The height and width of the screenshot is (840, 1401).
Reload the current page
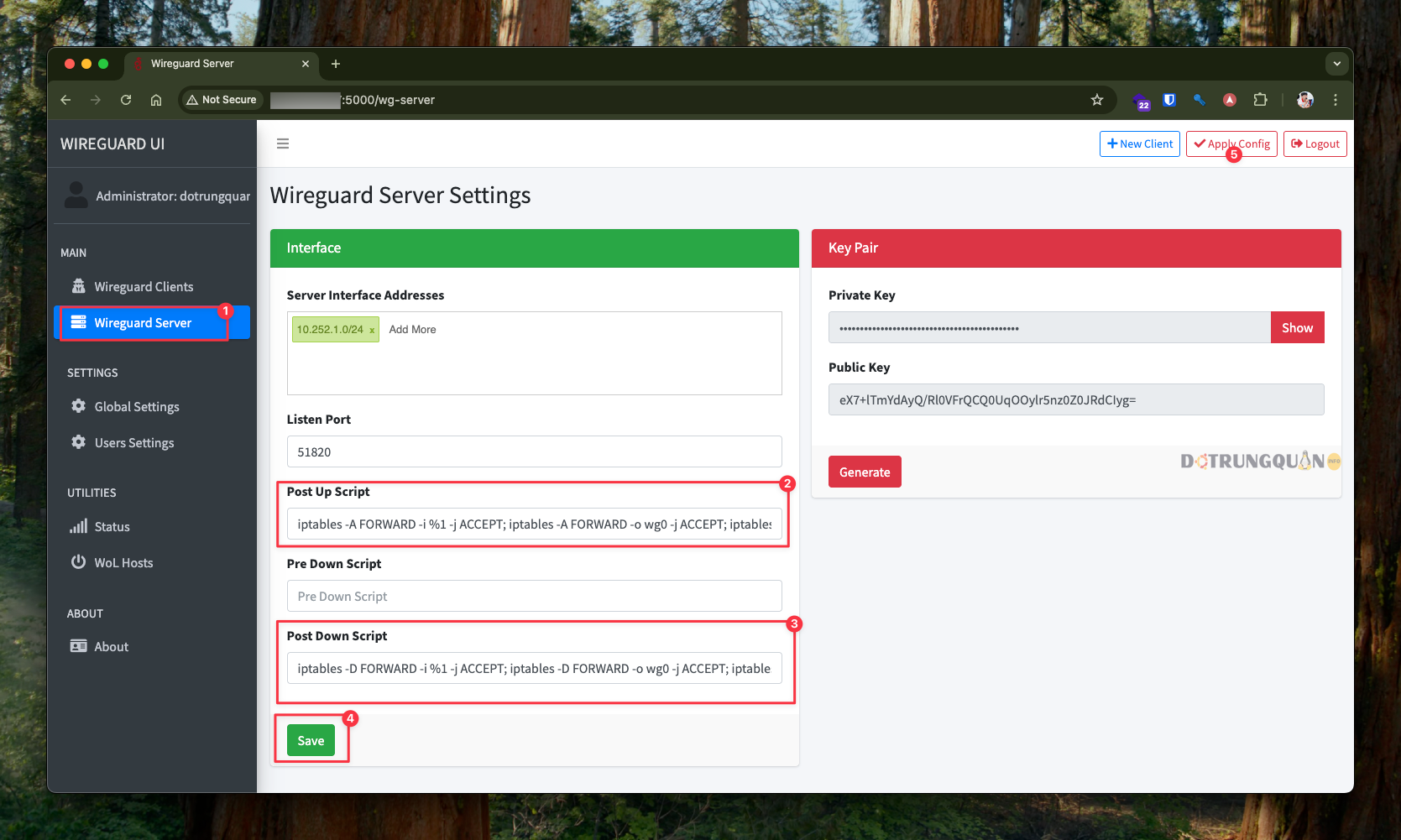pyautogui.click(x=126, y=100)
